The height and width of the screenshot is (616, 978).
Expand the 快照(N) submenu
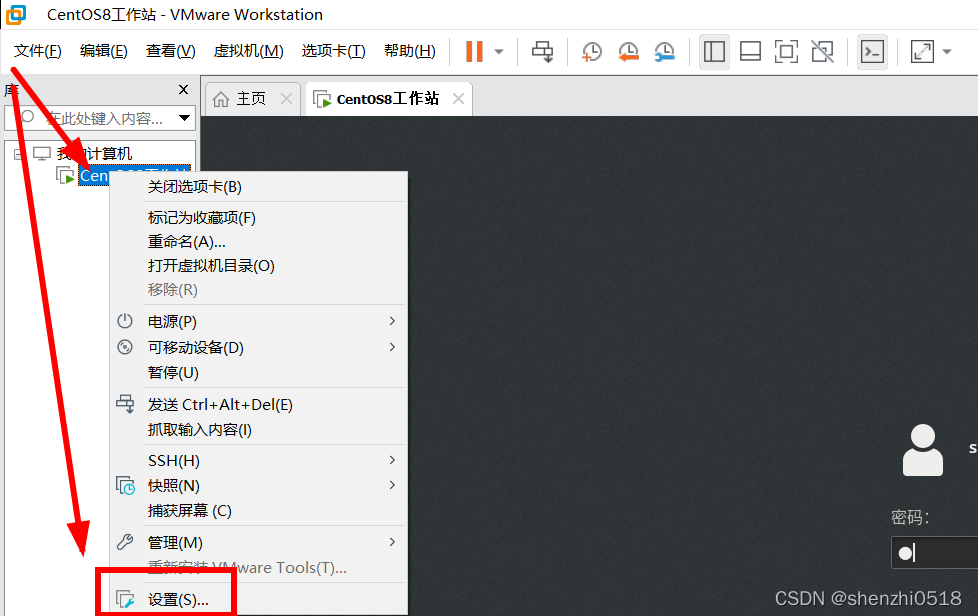(x=258, y=486)
